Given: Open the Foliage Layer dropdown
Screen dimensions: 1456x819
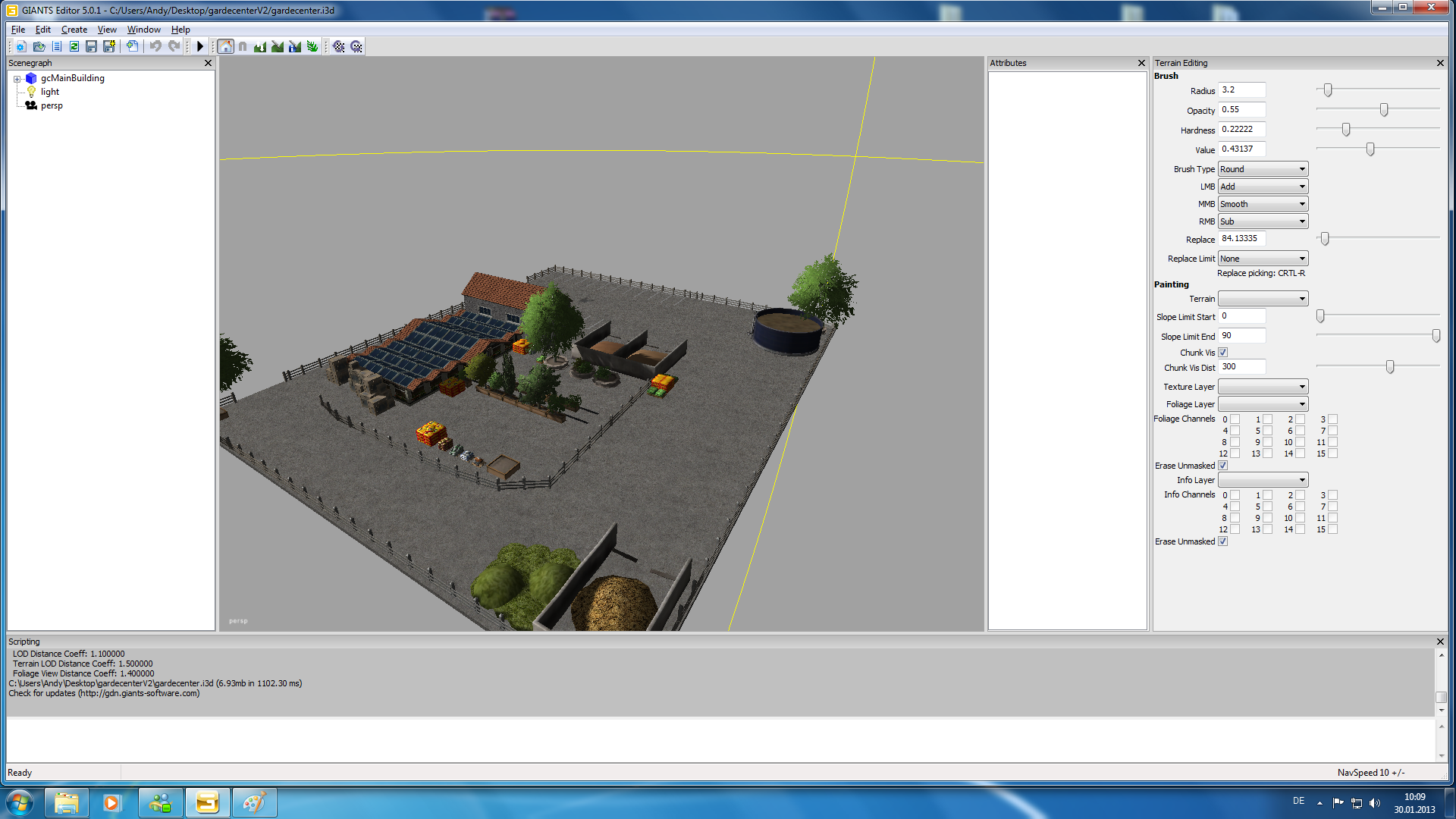Looking at the screenshot, I should click(1263, 404).
